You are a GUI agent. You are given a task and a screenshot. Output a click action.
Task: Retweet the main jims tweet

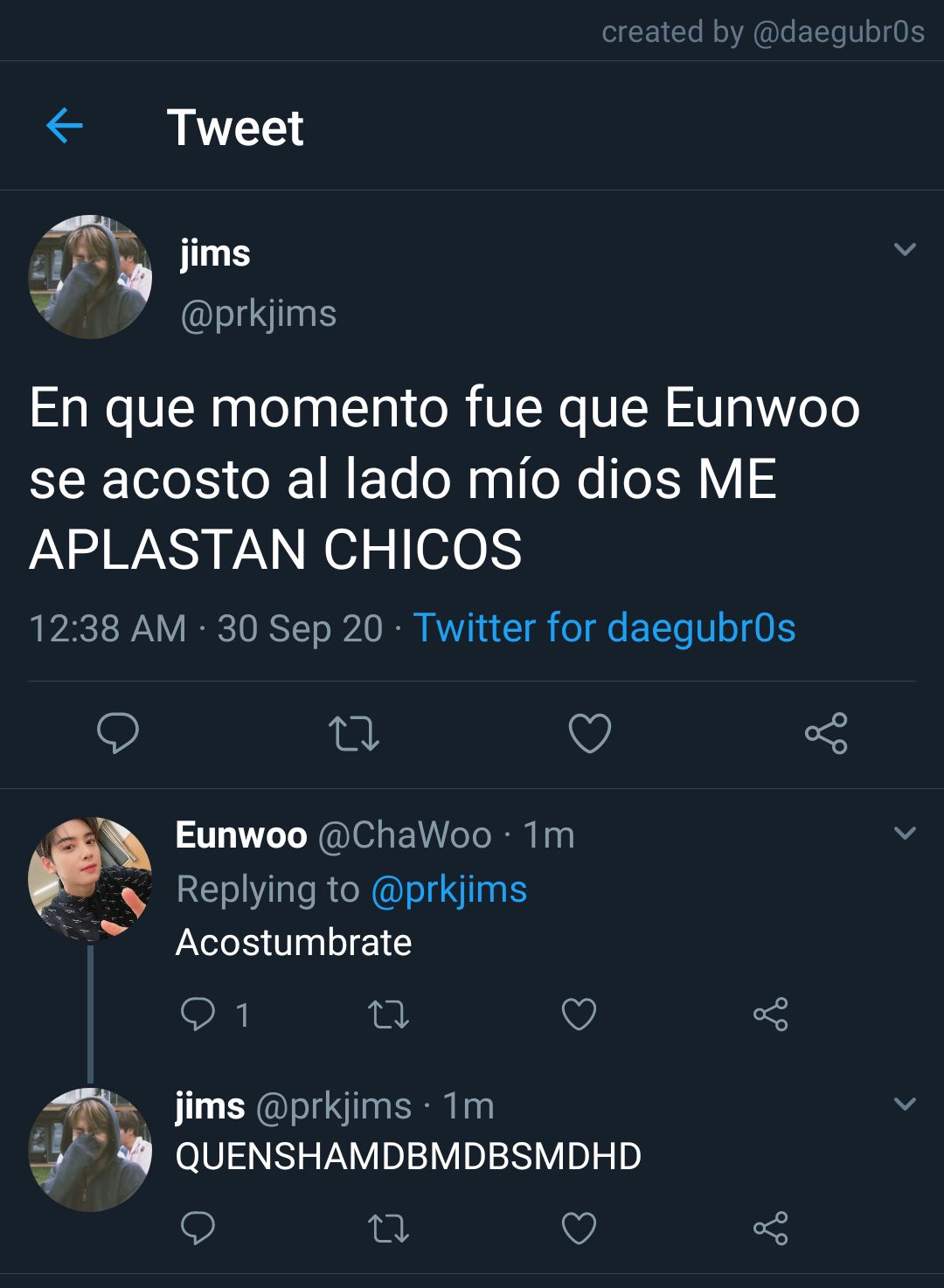[353, 733]
